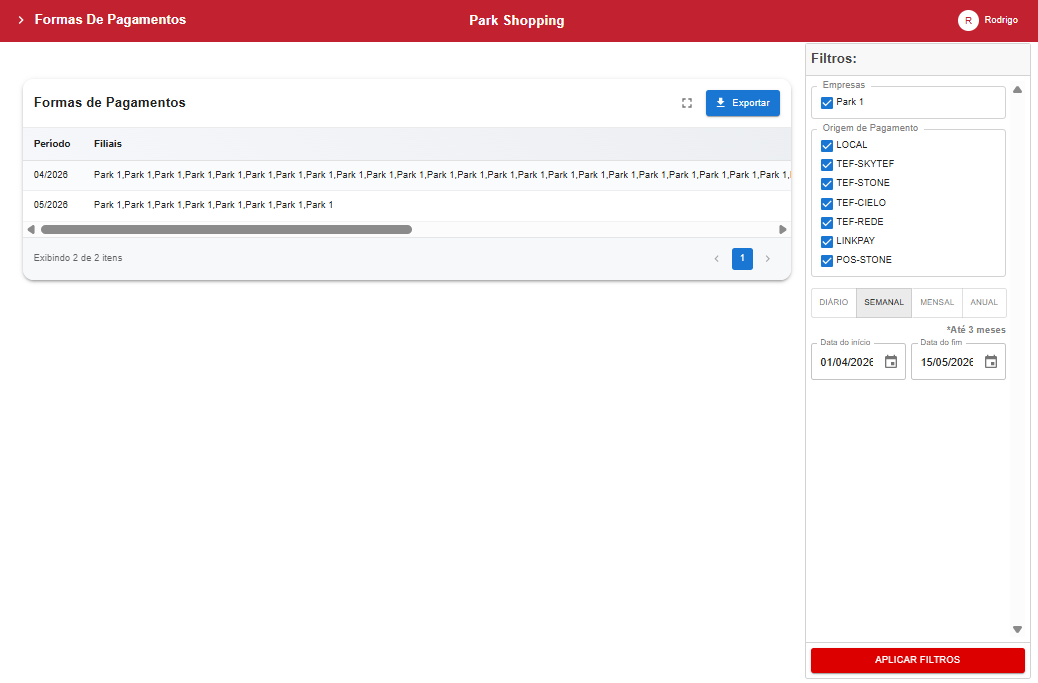This screenshot has height=683, width=1038.
Task: Uncheck the Park 1 company checkbox
Action: [x=827, y=103]
